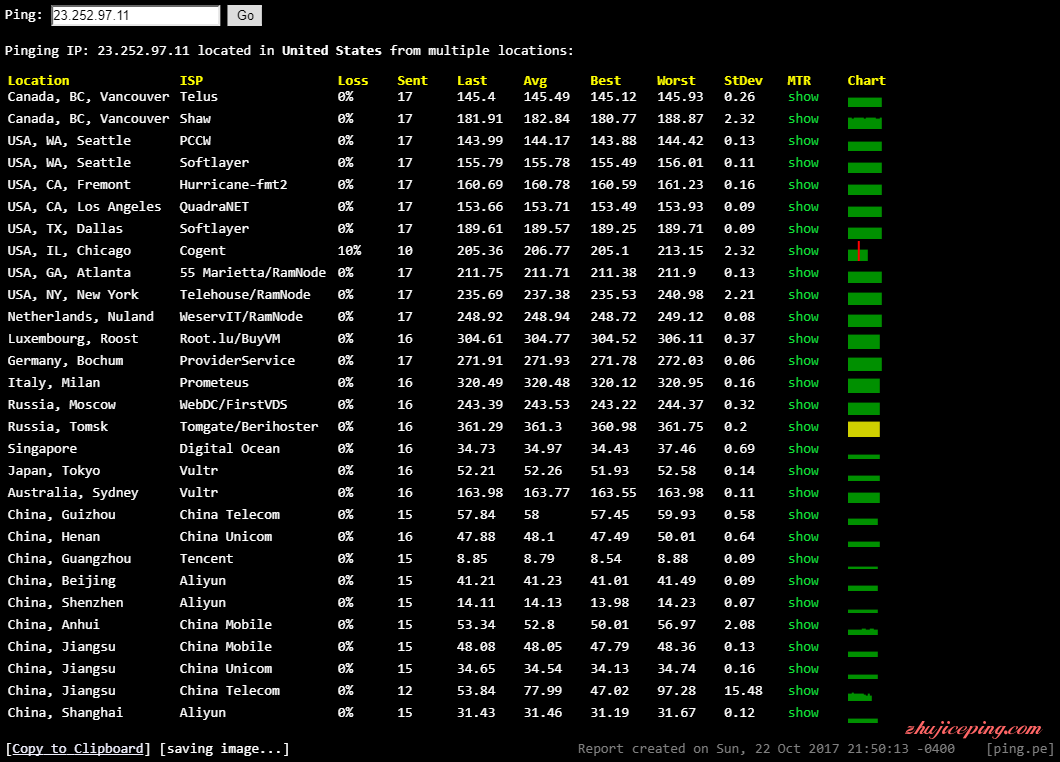Show MTR for Germany Bochum row
Image resolution: width=1060 pixels, height=762 pixels.
tap(803, 360)
